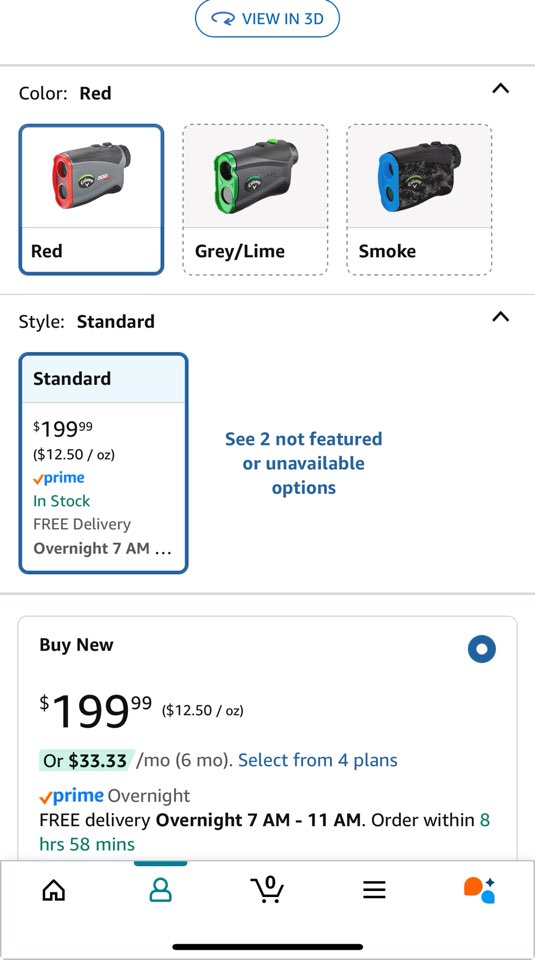Viewport: 535px width, 960px height.
Task: Collapse the Style section chevron
Action: (x=501, y=317)
